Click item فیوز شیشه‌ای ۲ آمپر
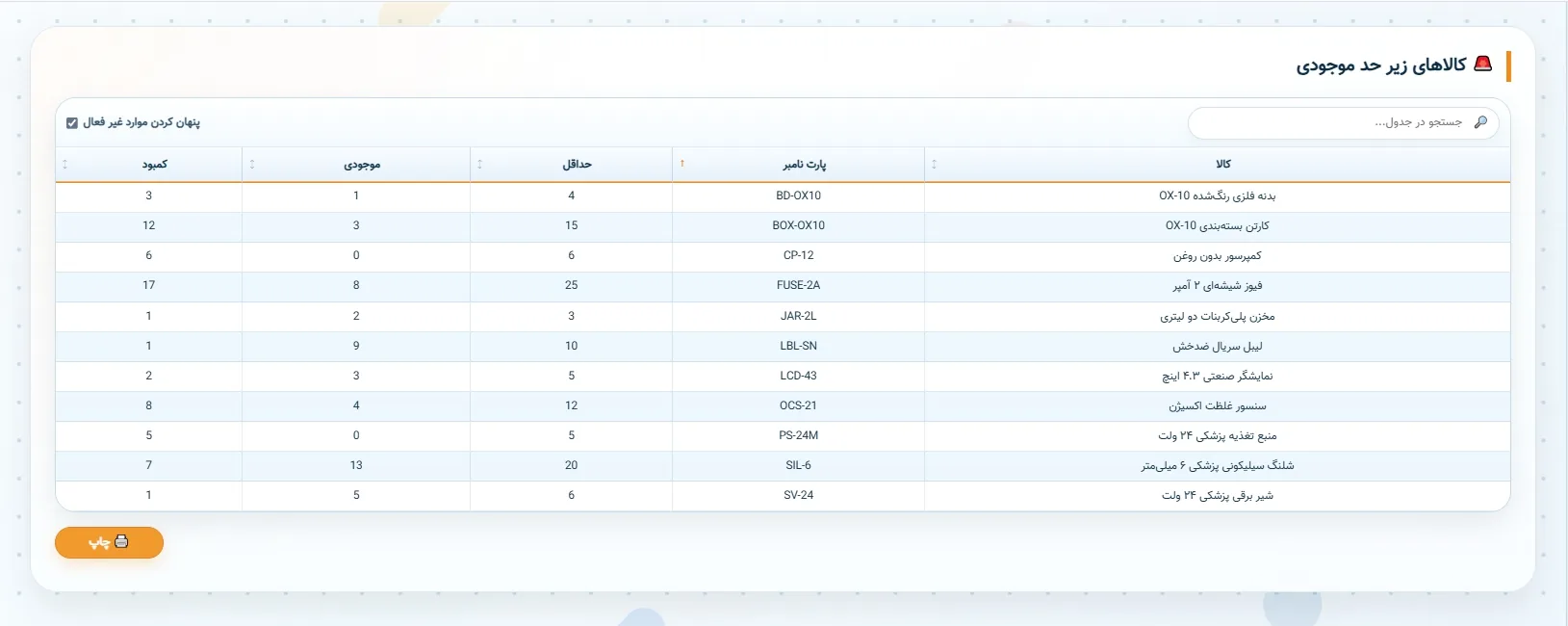 tap(1217, 286)
